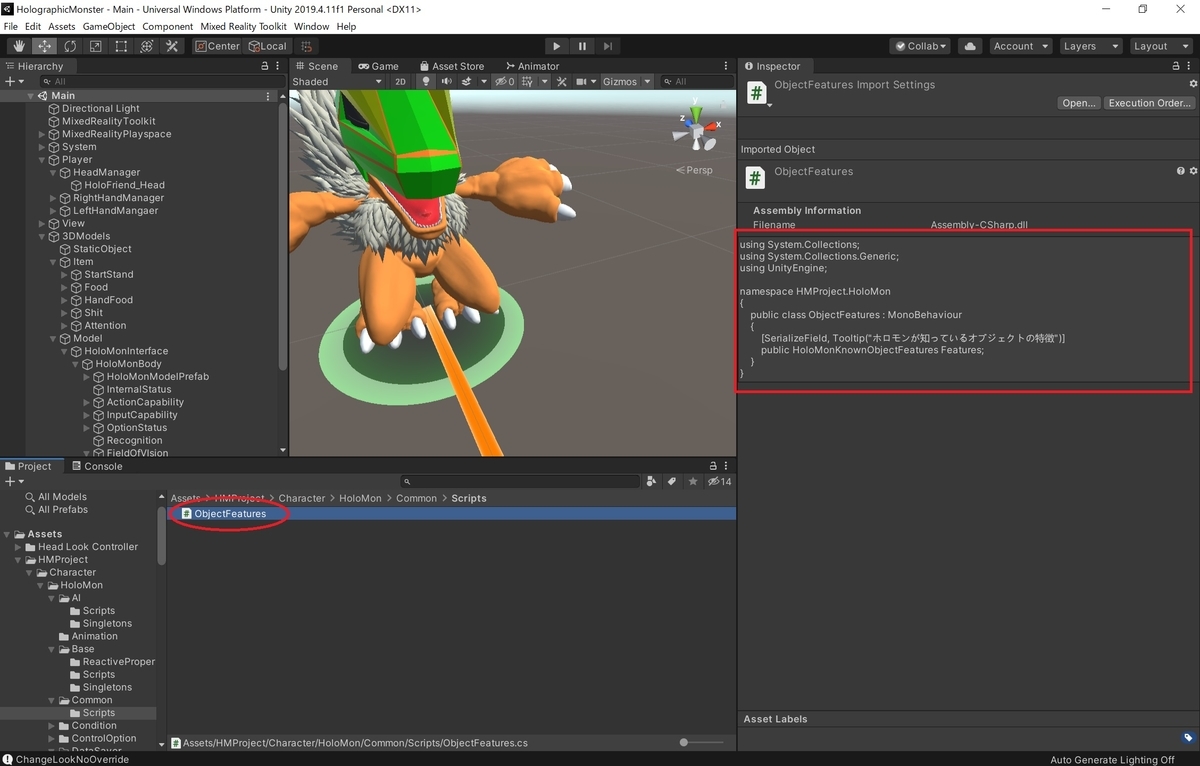Screen dimensions: 1200x766
Task: Select the Rect transform tool
Action: (x=121, y=46)
